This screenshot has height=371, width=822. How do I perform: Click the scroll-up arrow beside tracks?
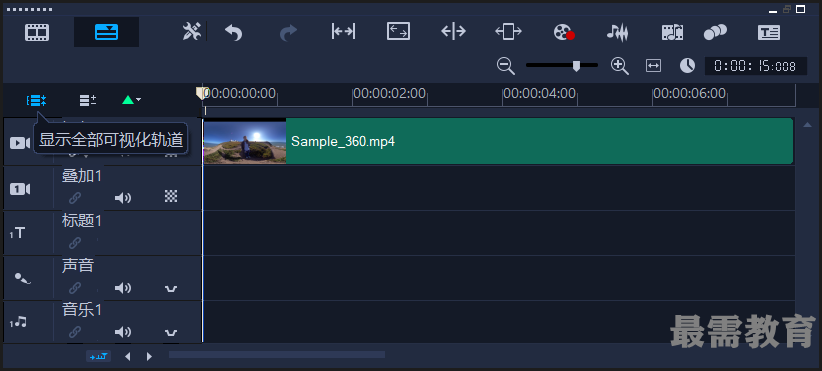point(807,125)
